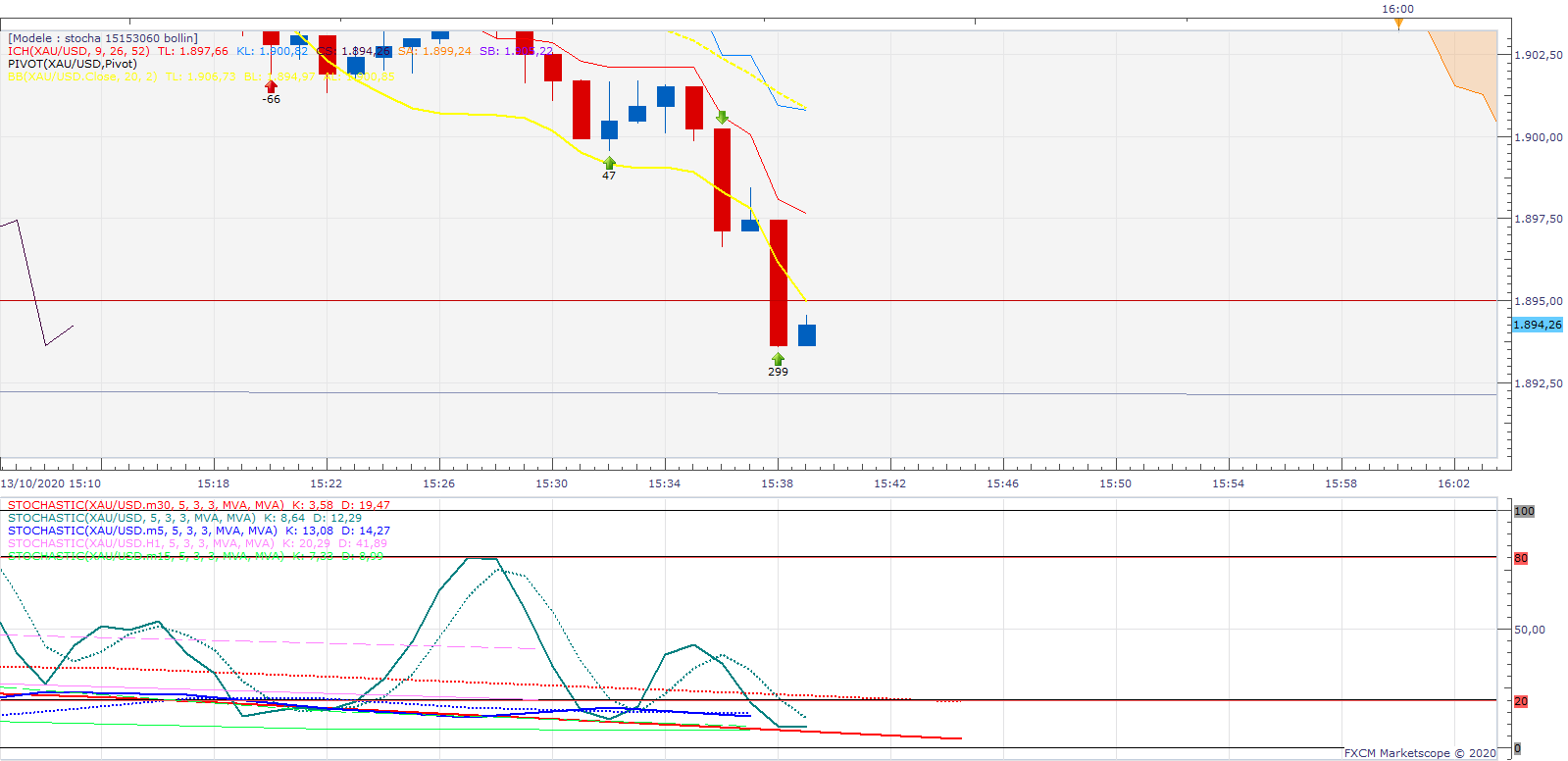
Task: Click the 13/10/2020 15:10 date label
Action: [51, 483]
